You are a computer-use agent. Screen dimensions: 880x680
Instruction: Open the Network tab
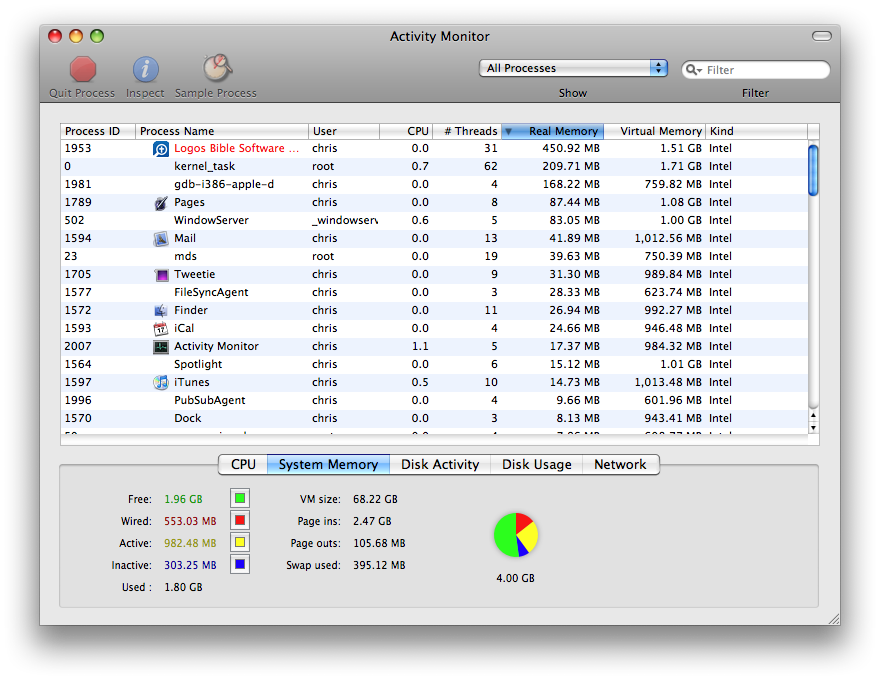[620, 465]
